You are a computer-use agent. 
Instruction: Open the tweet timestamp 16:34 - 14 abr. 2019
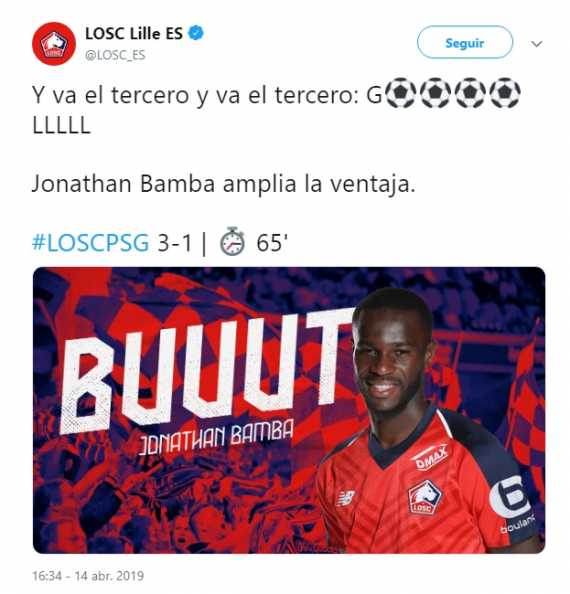click(88, 576)
